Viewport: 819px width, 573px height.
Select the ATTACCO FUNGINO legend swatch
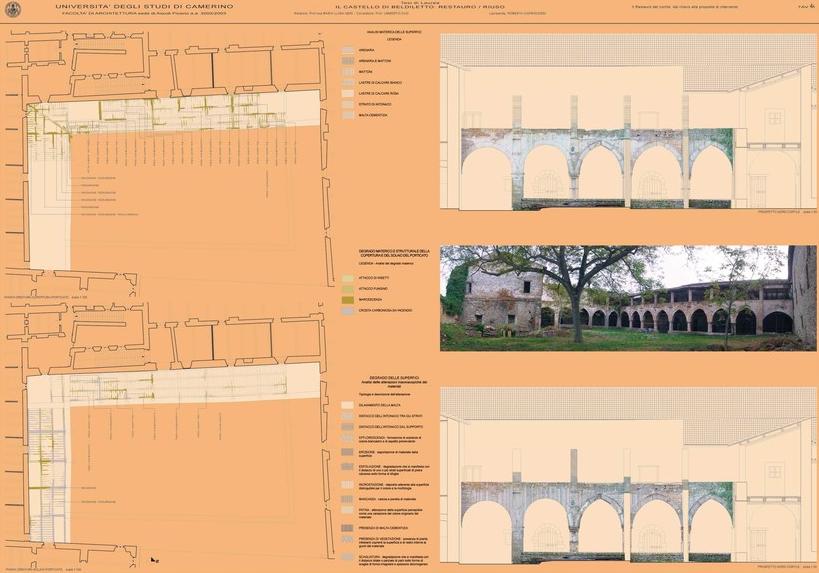click(x=350, y=288)
